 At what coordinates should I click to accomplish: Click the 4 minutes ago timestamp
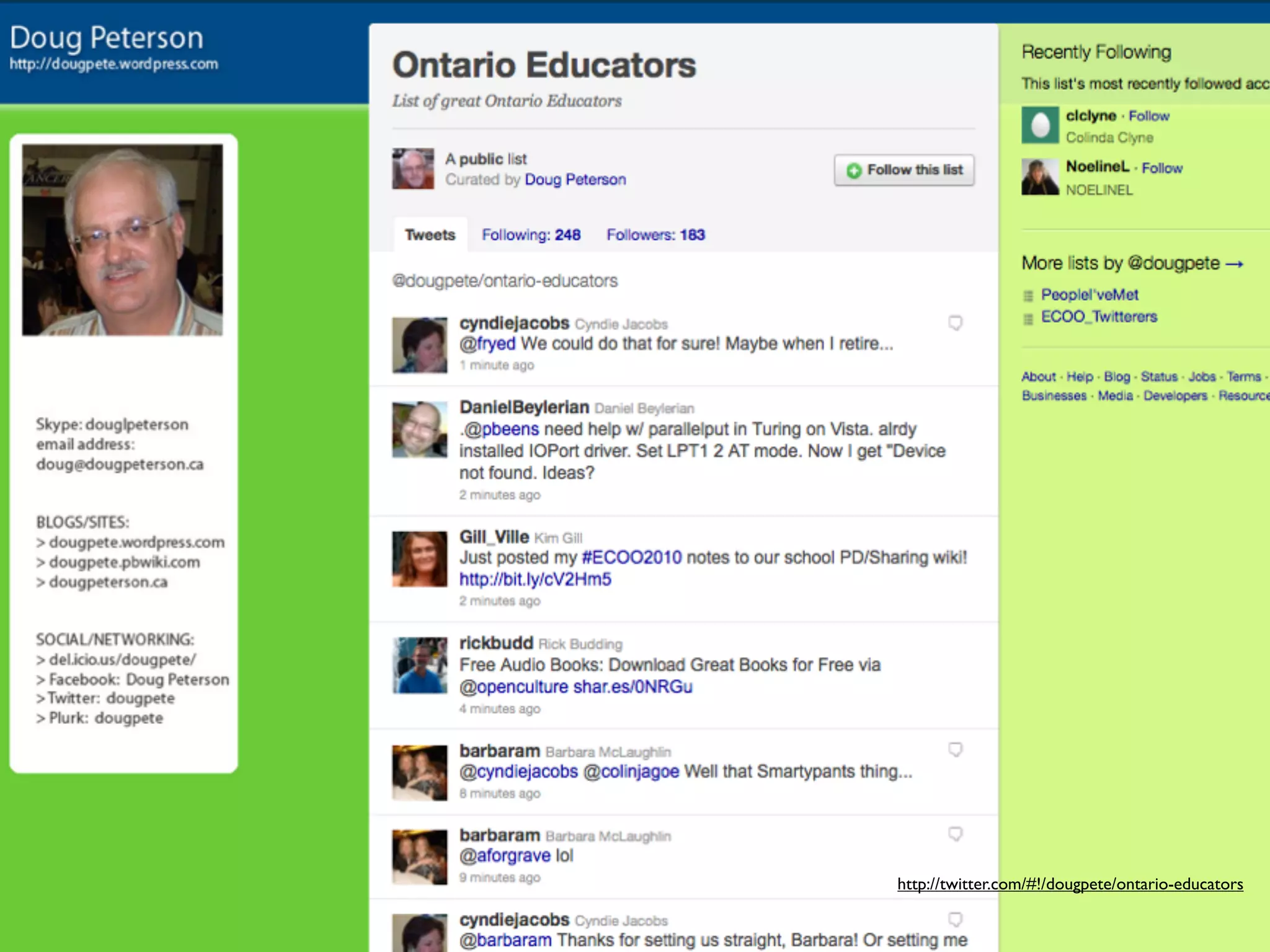click(x=500, y=709)
